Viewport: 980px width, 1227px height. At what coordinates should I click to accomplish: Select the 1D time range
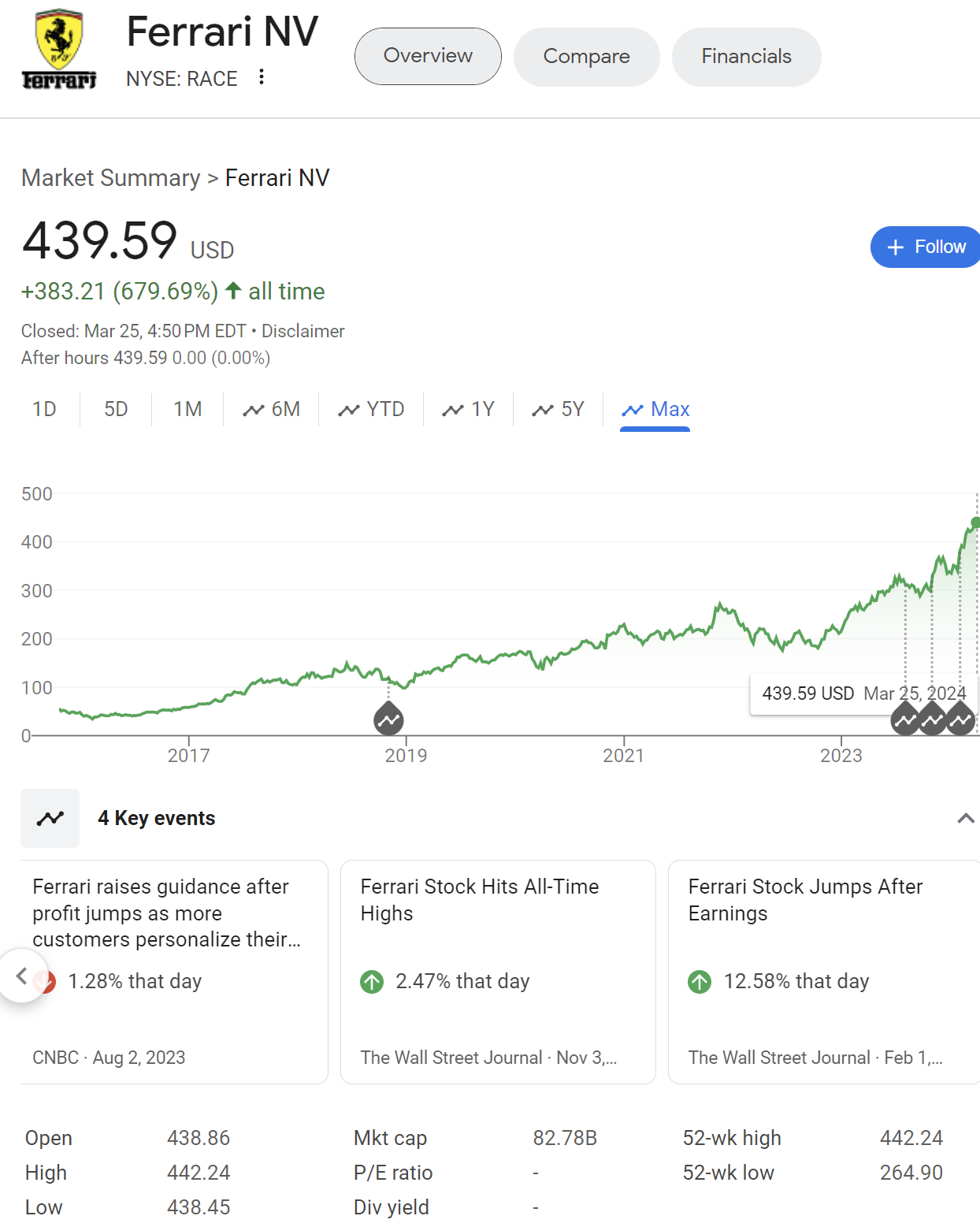(x=44, y=409)
